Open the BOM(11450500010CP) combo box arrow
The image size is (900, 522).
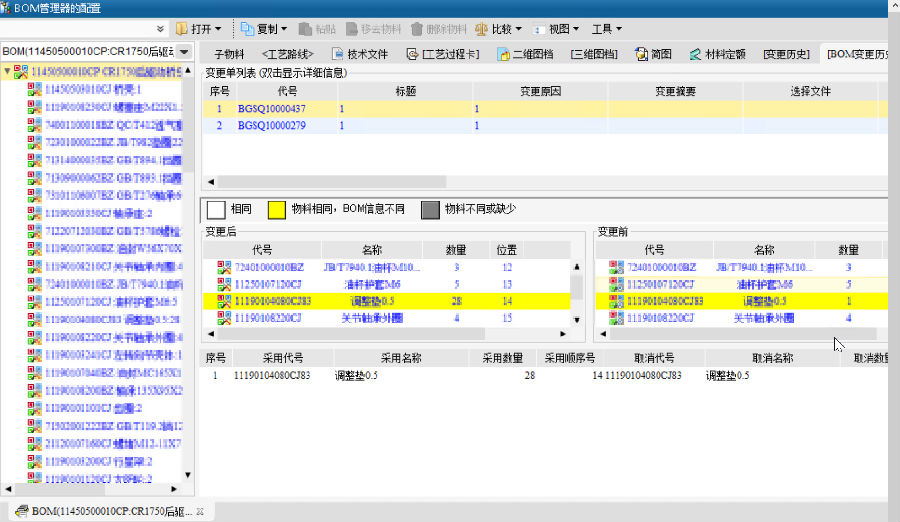click(184, 52)
